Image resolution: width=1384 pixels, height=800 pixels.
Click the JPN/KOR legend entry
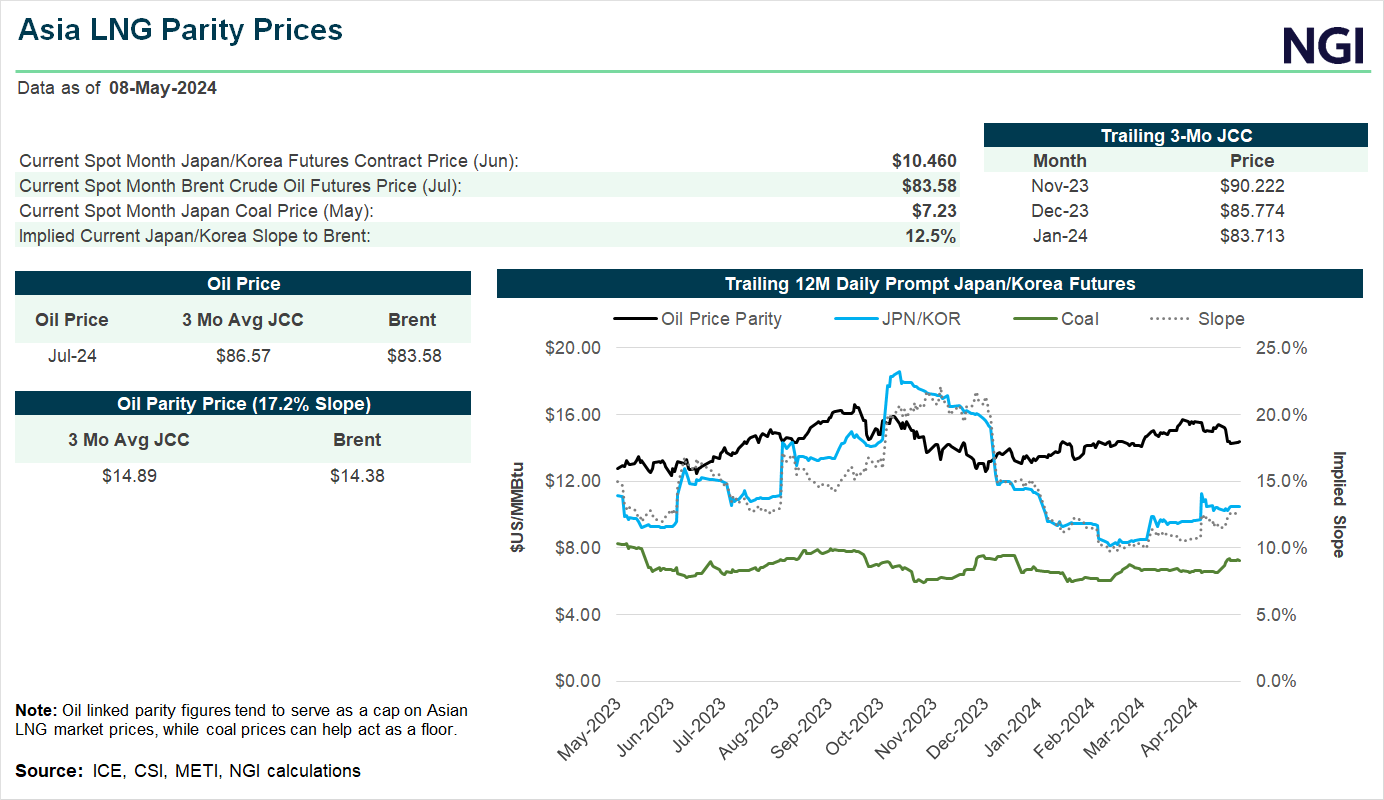coord(899,319)
